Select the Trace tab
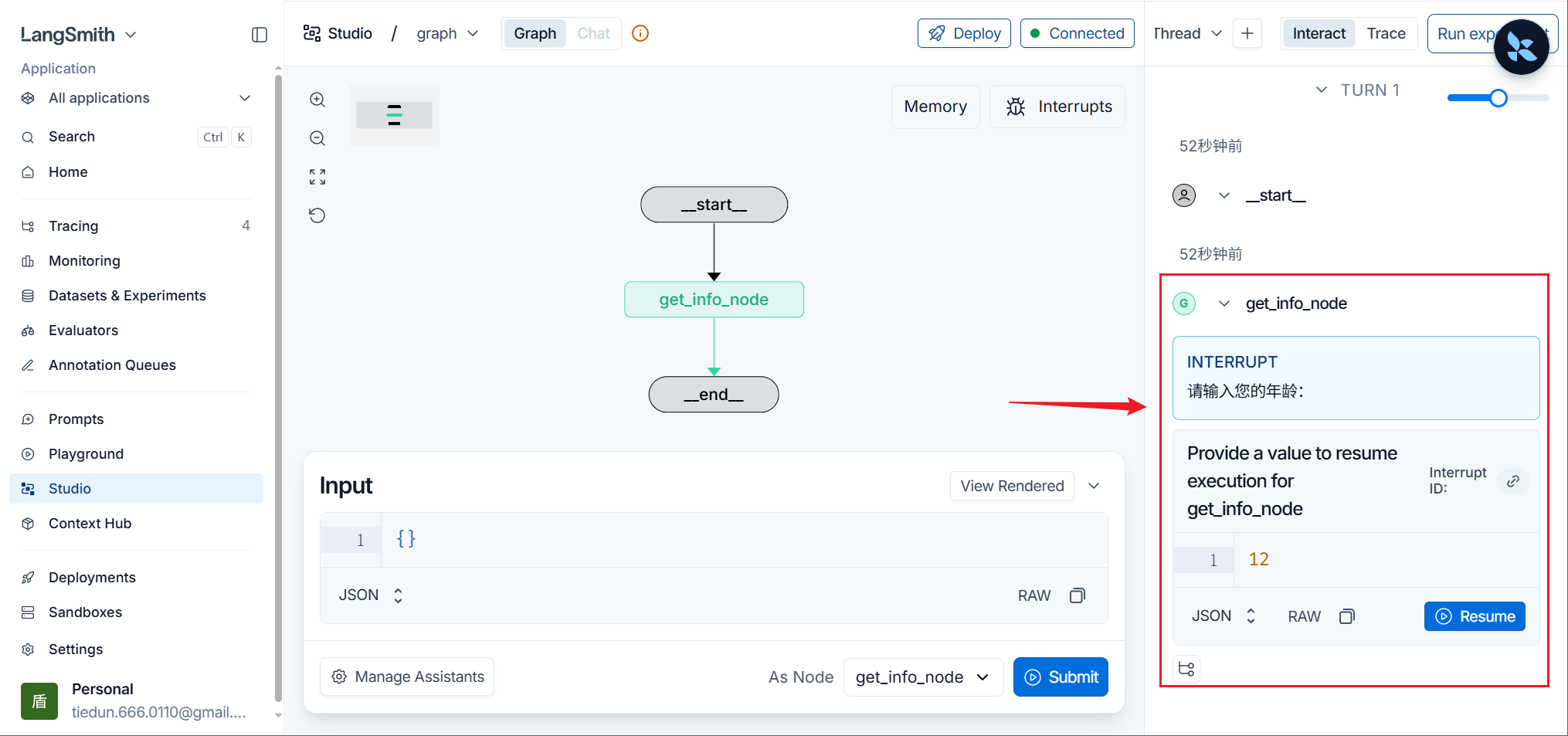 [x=1386, y=33]
